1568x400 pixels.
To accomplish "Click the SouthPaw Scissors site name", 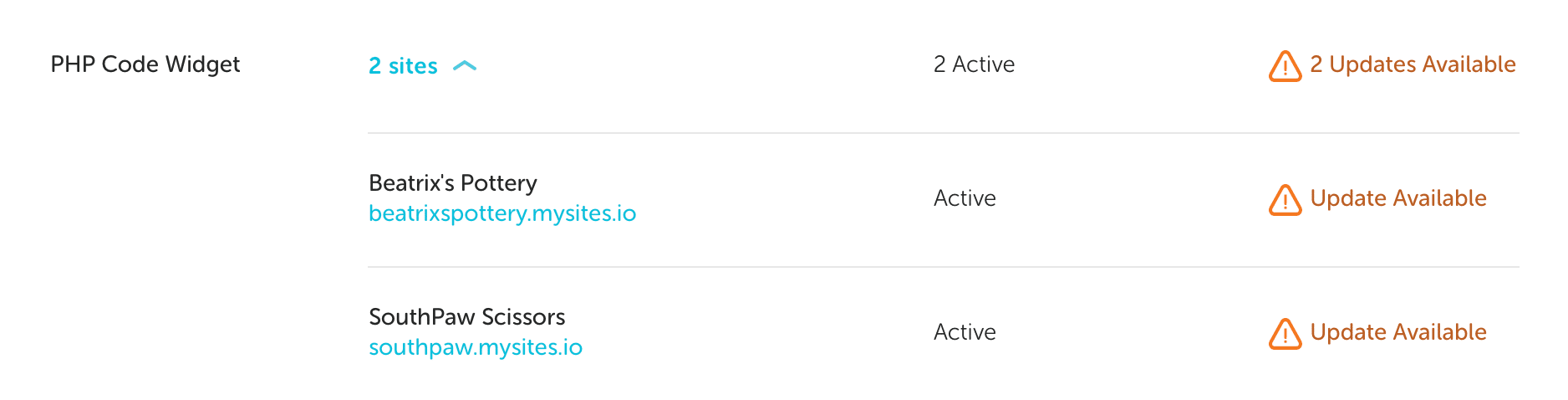I will [467, 317].
